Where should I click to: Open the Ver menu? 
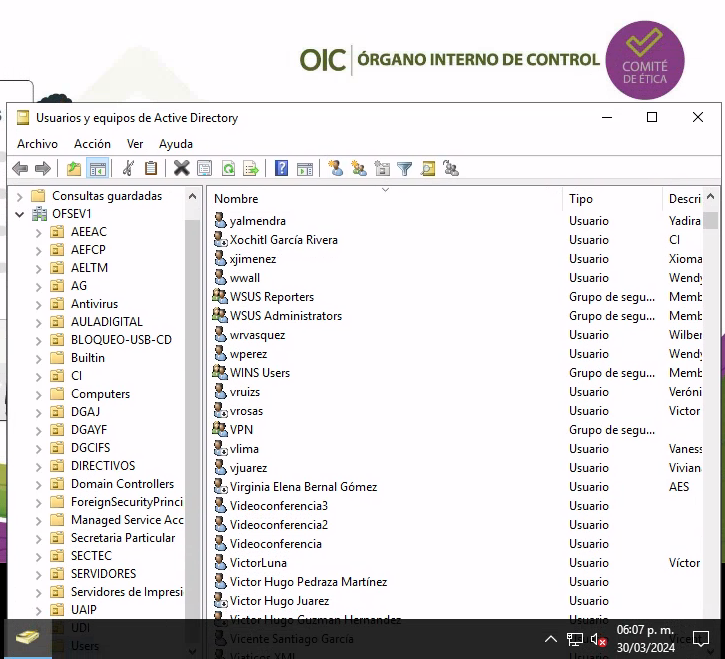pos(135,144)
